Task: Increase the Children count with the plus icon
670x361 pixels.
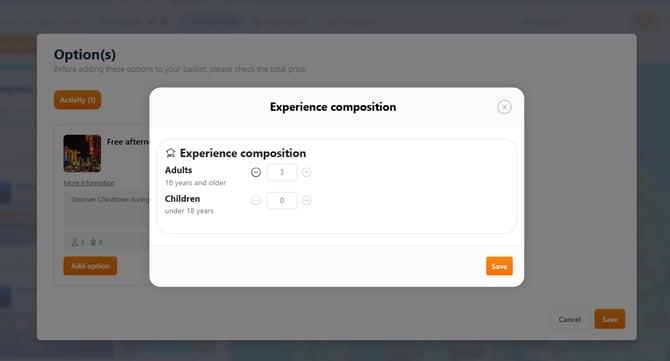Action: [306, 200]
